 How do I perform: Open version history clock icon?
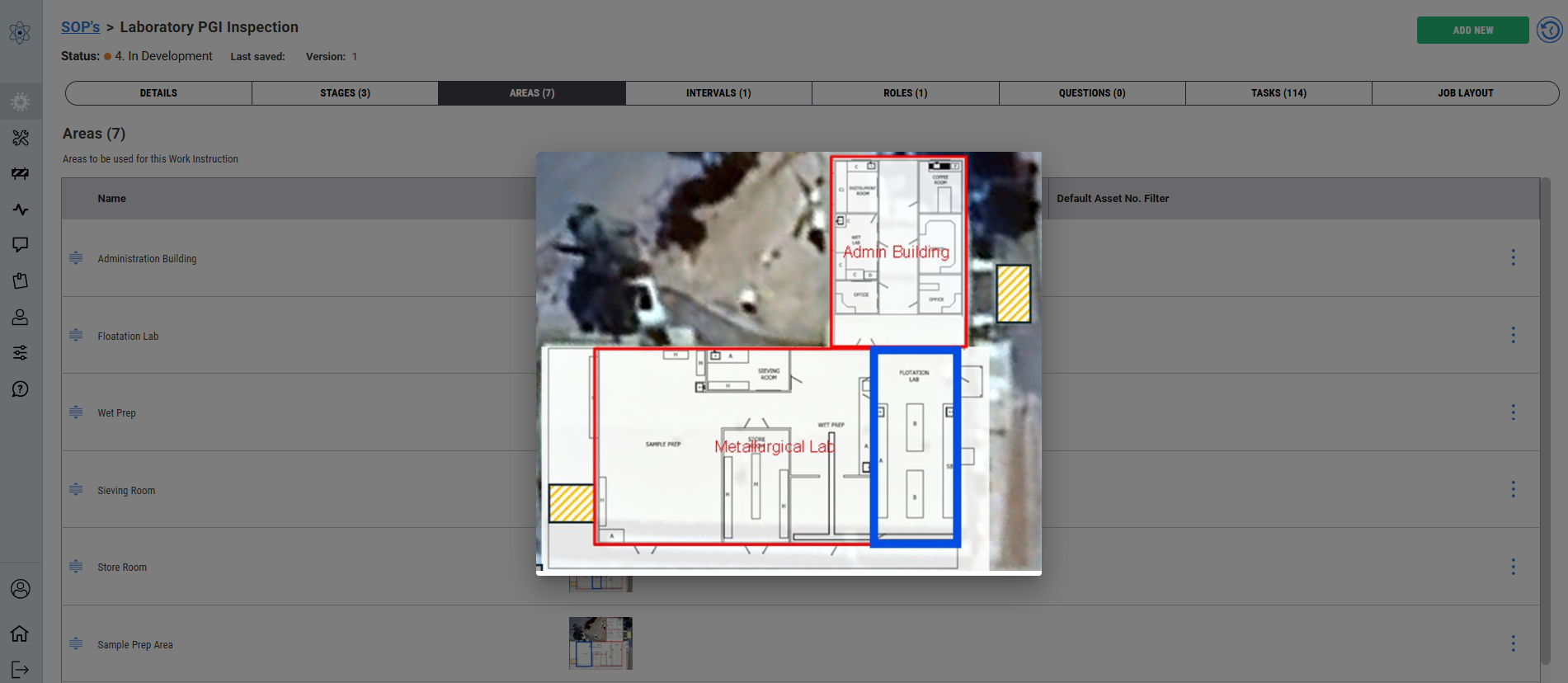[1550, 31]
